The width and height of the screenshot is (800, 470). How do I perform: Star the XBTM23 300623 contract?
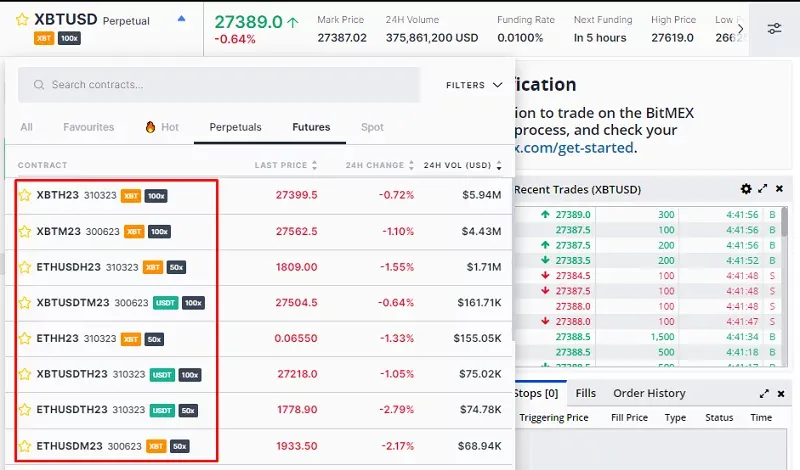pyautogui.click(x=24, y=231)
